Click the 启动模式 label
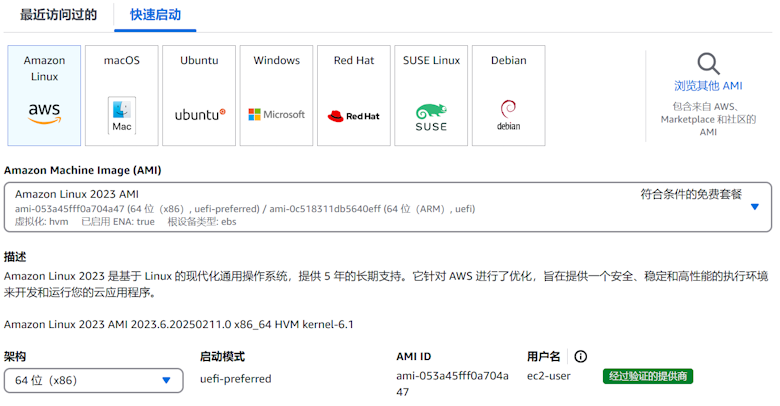780x406 pixels. pyautogui.click(x=222, y=357)
